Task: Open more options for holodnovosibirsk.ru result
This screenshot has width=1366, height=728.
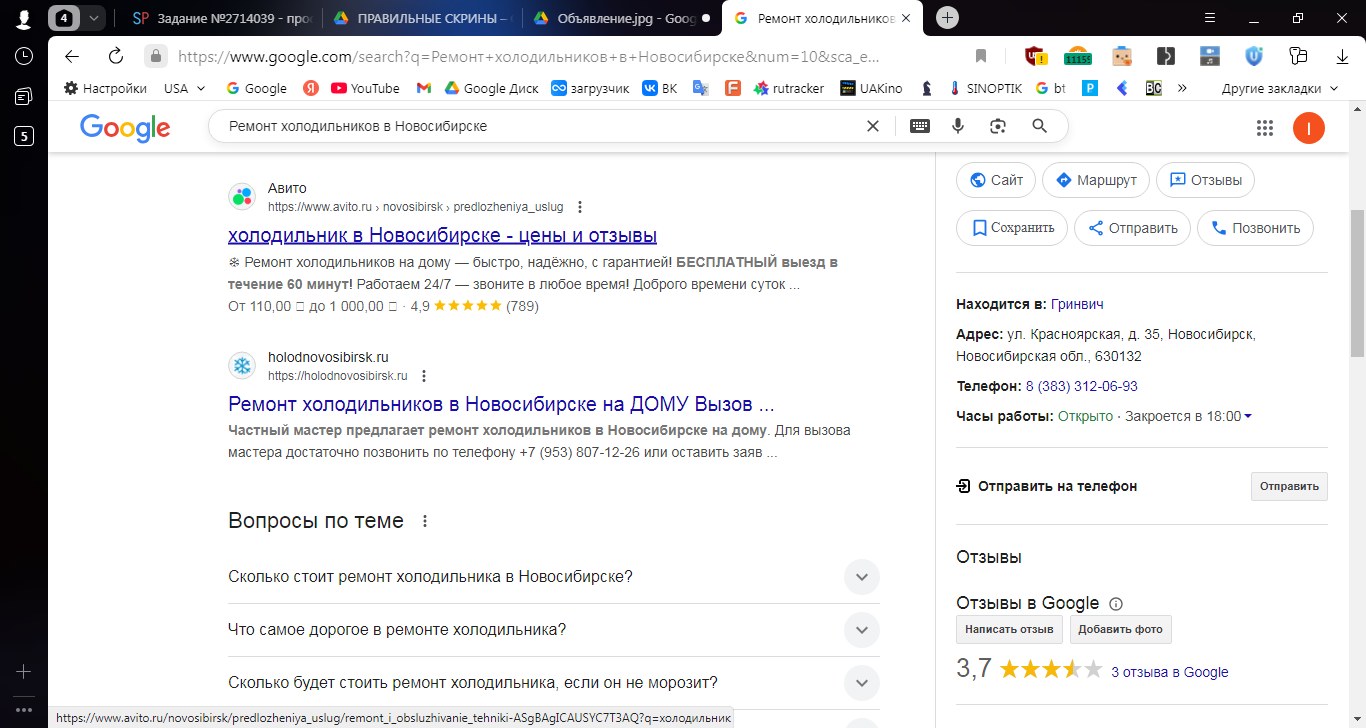Action: (424, 376)
